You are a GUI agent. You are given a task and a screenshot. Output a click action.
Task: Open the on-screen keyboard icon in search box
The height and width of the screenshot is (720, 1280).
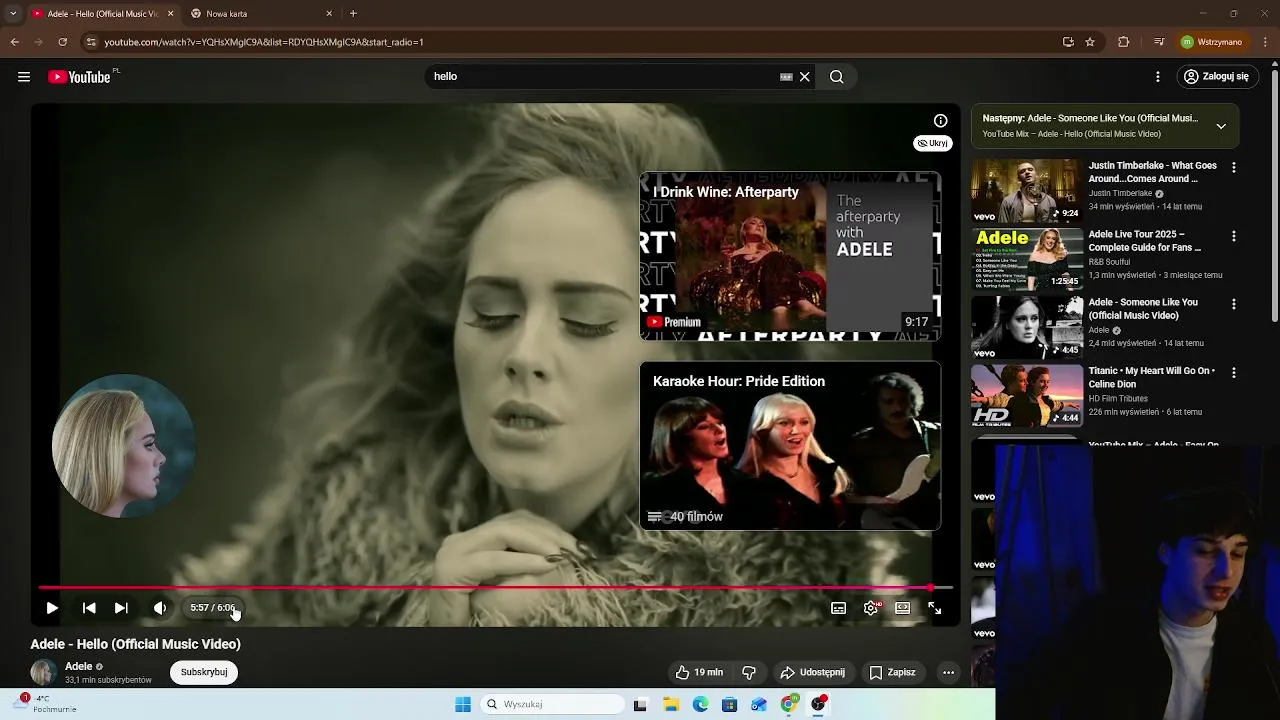[x=786, y=77]
